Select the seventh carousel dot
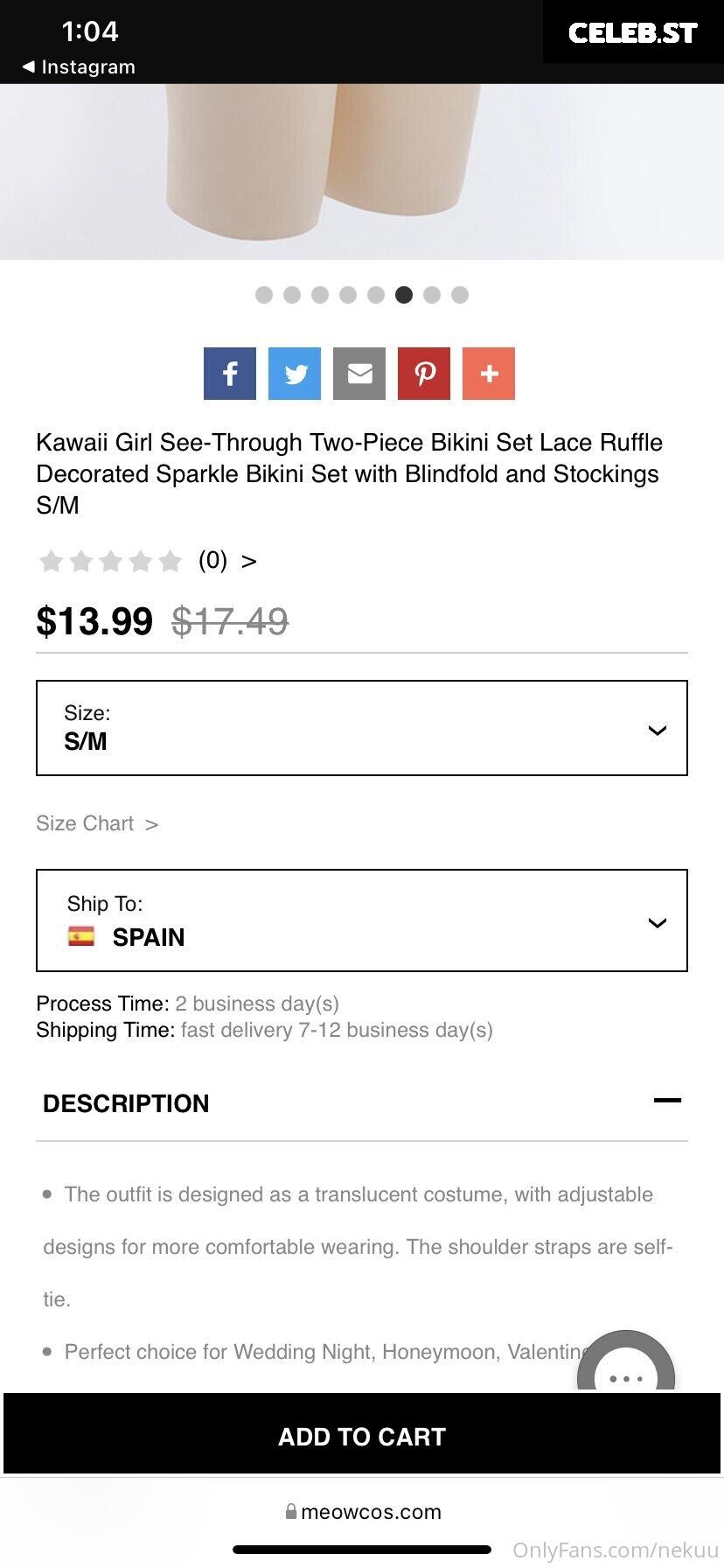 click(x=432, y=295)
